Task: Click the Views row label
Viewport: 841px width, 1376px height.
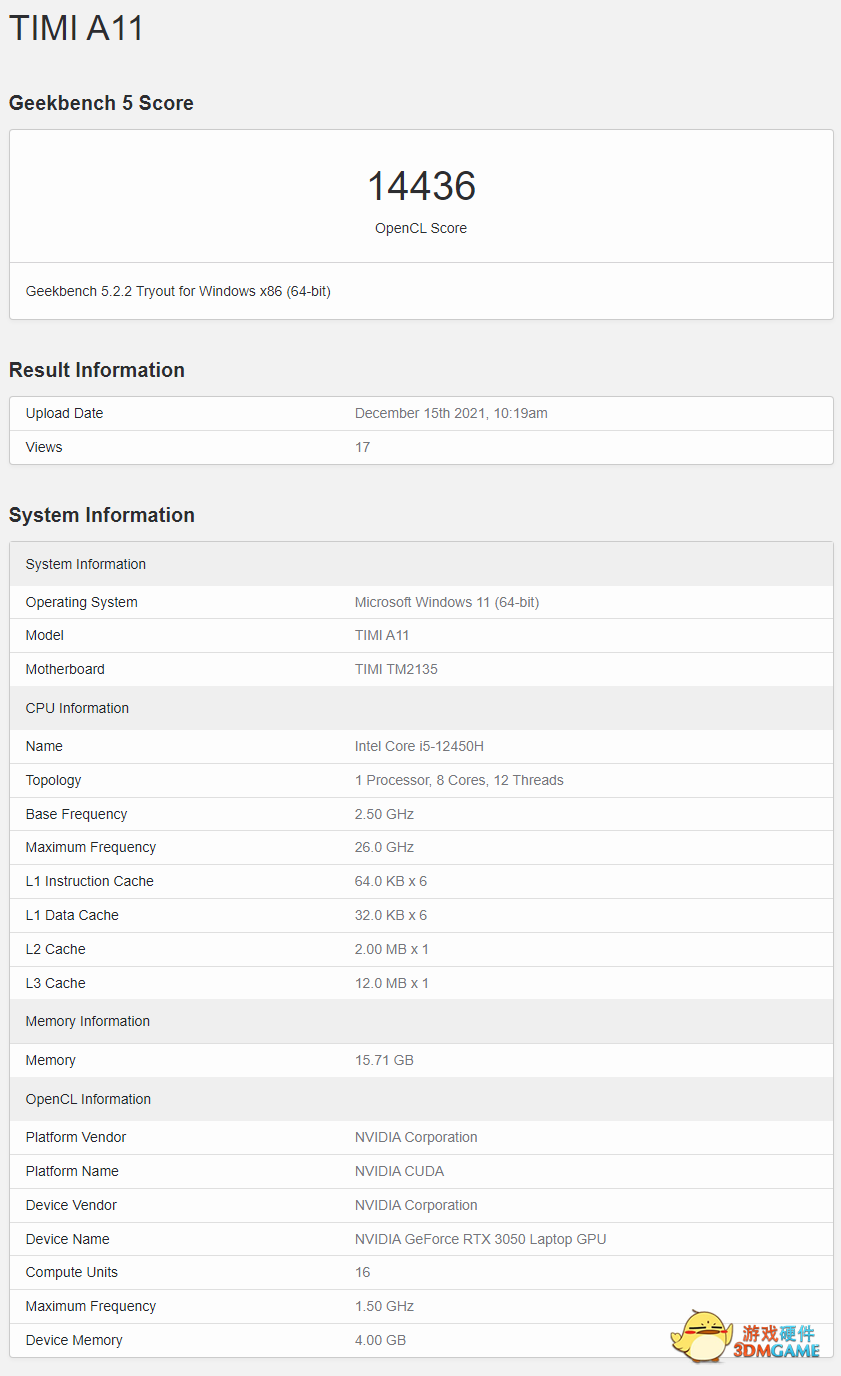Action: [44, 447]
